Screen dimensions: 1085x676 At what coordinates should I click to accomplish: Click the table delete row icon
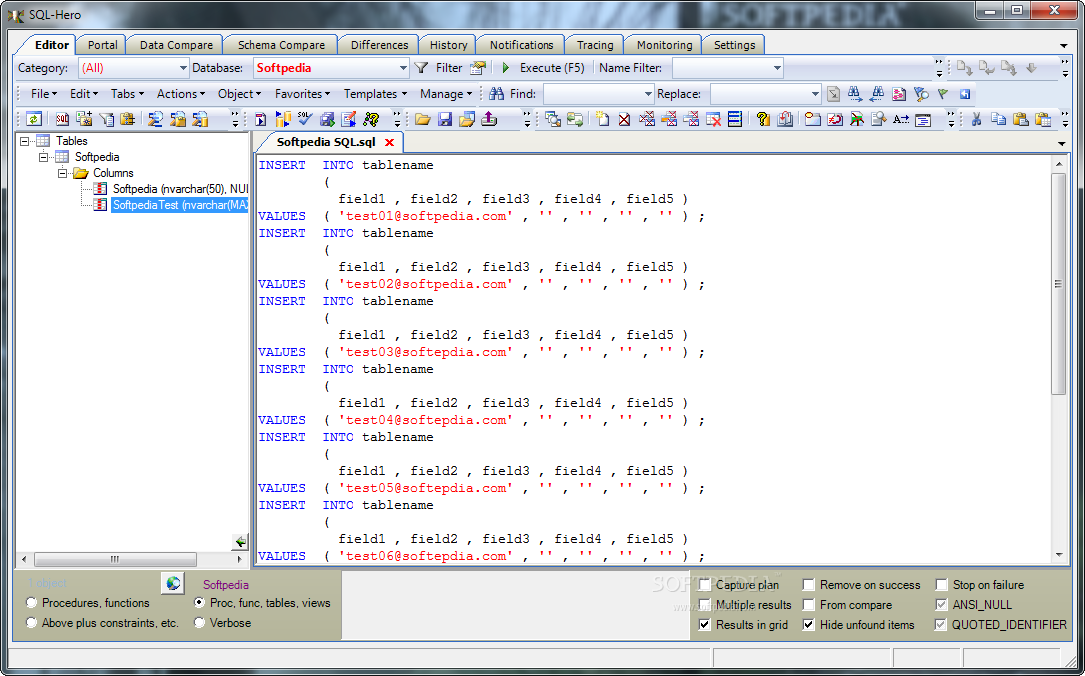[713, 119]
